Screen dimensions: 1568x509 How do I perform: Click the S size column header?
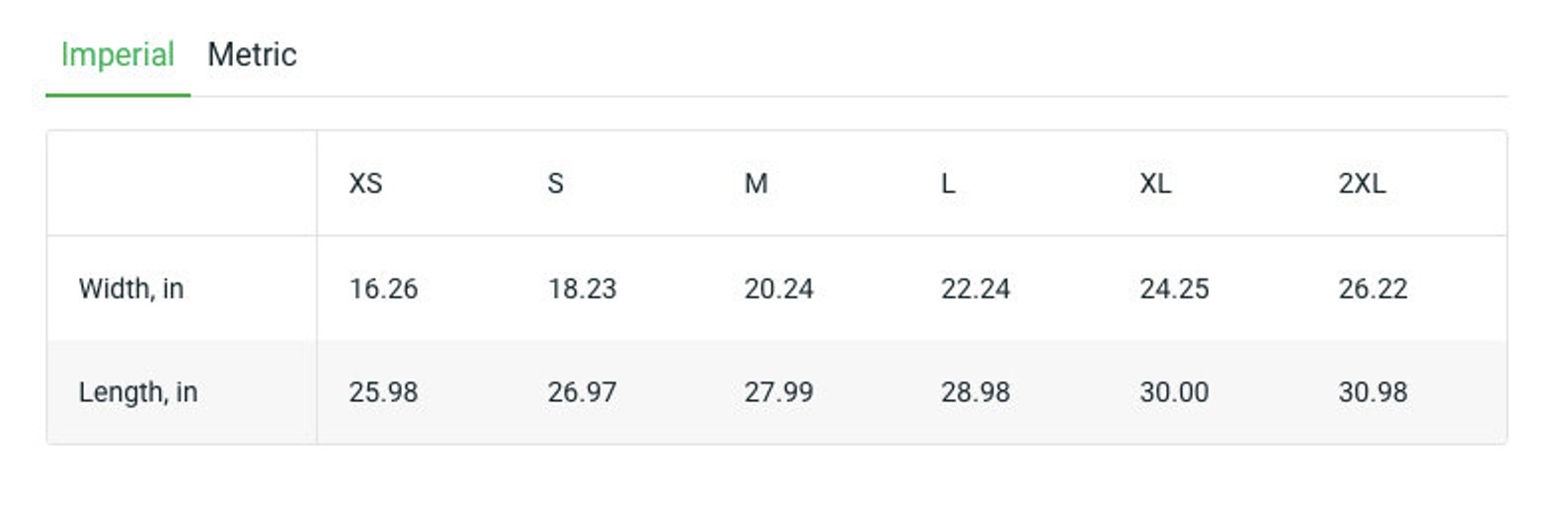556,184
